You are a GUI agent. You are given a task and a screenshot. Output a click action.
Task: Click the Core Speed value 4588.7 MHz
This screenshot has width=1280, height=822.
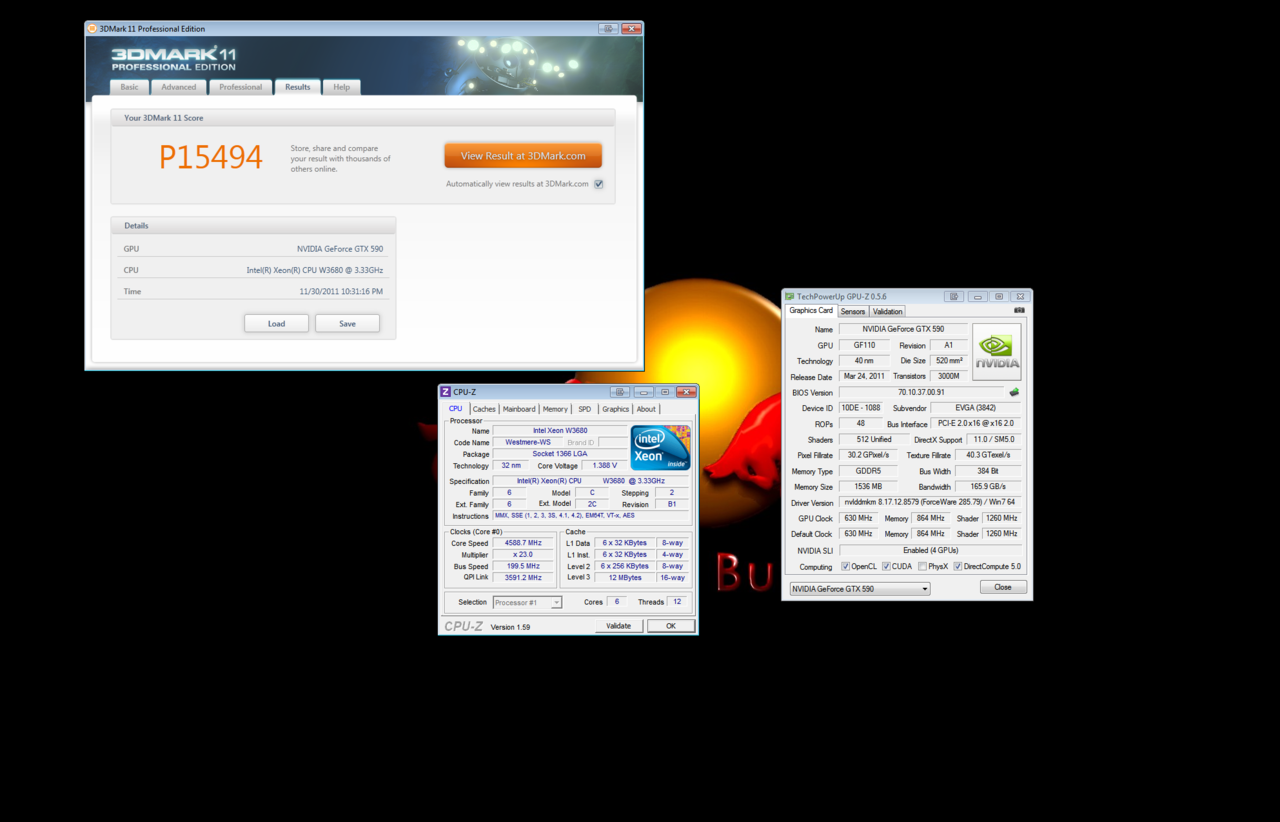(523, 543)
